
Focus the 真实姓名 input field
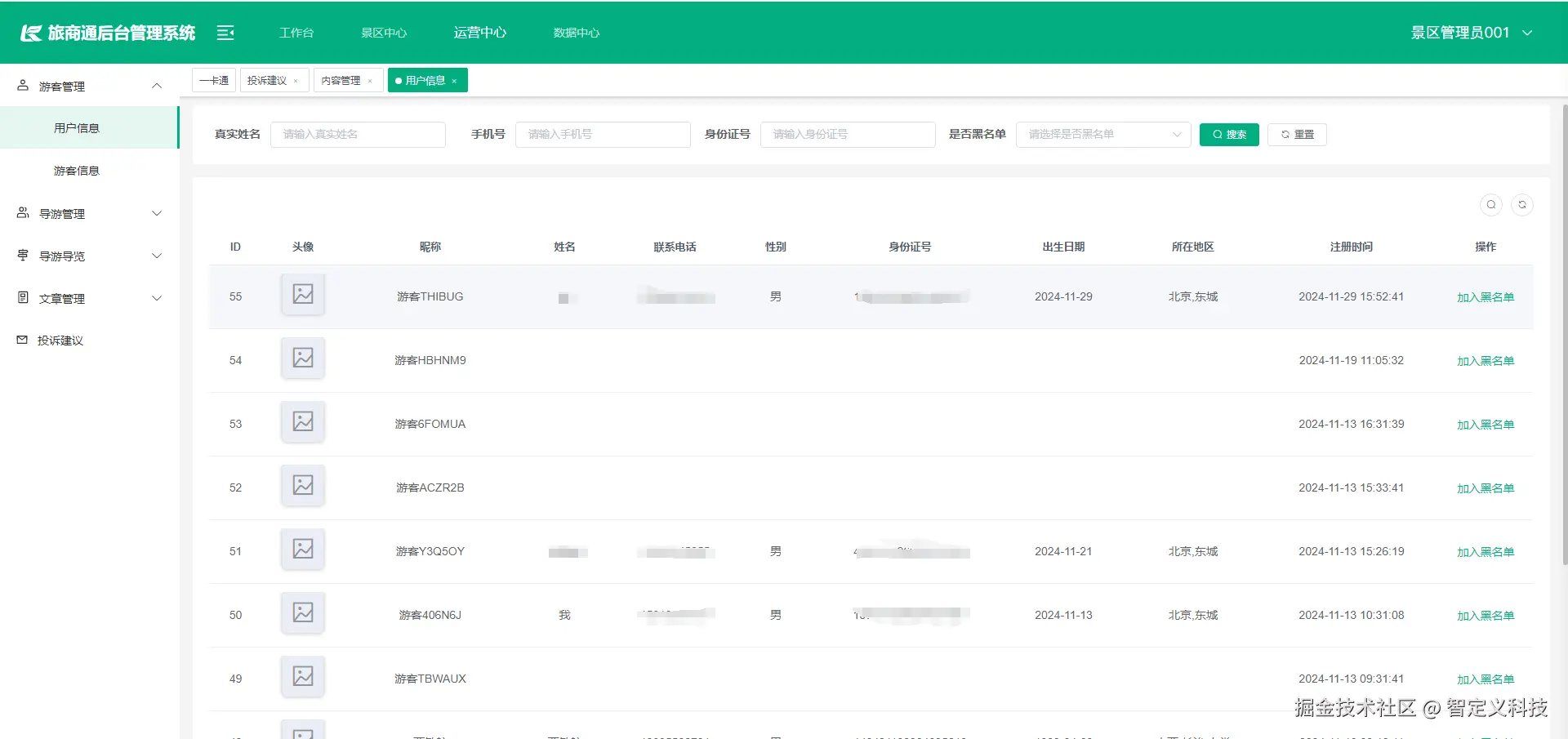coord(358,135)
